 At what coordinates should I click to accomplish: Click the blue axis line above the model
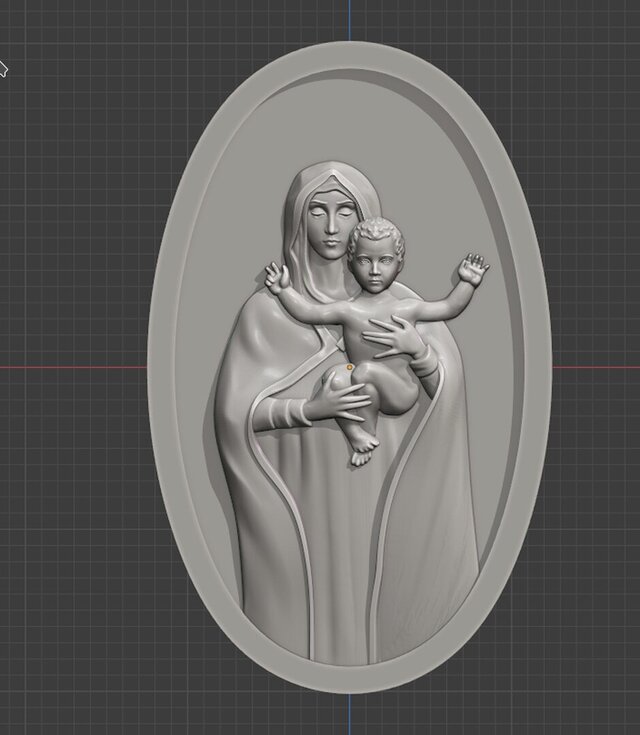click(x=350, y=18)
